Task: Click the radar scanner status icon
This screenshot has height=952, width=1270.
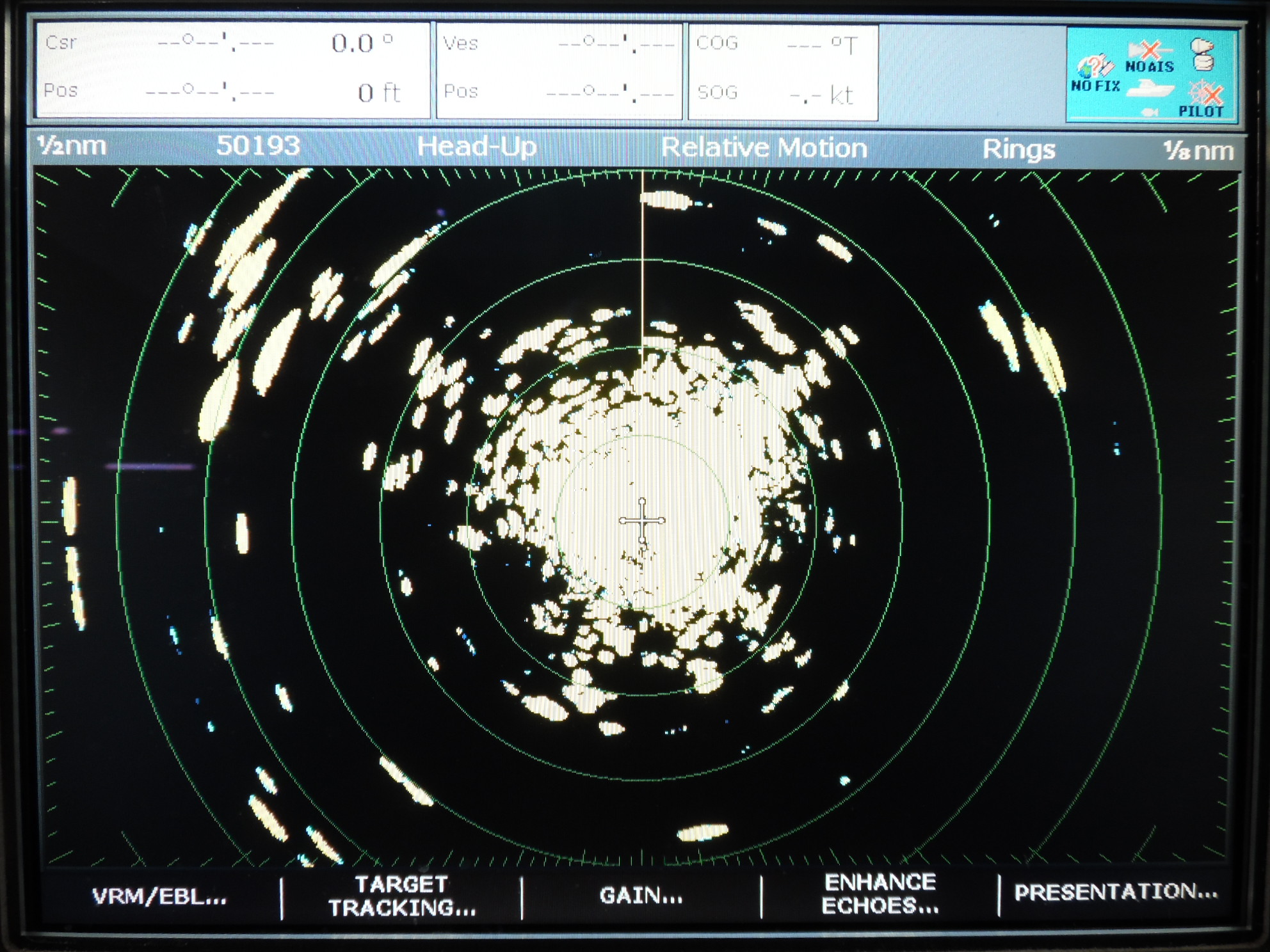Action: pyautogui.click(x=1202, y=54)
